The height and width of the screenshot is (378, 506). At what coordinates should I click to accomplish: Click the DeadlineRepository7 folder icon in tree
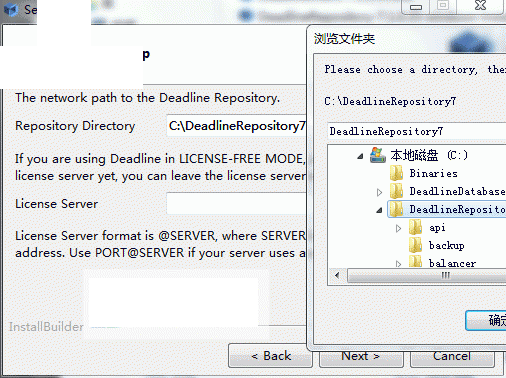[x=396, y=209]
